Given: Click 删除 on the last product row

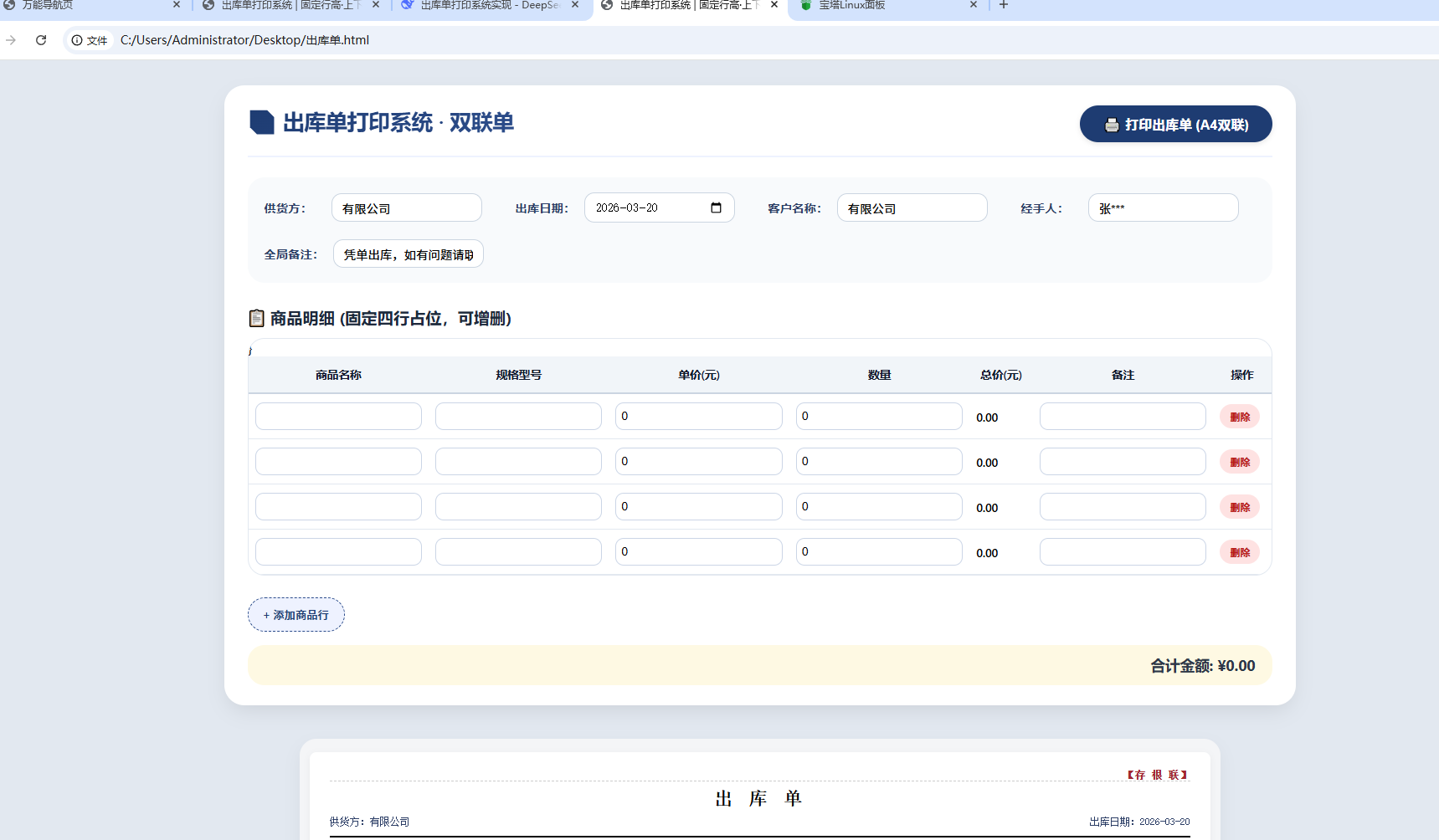Looking at the screenshot, I should coord(1240,552).
